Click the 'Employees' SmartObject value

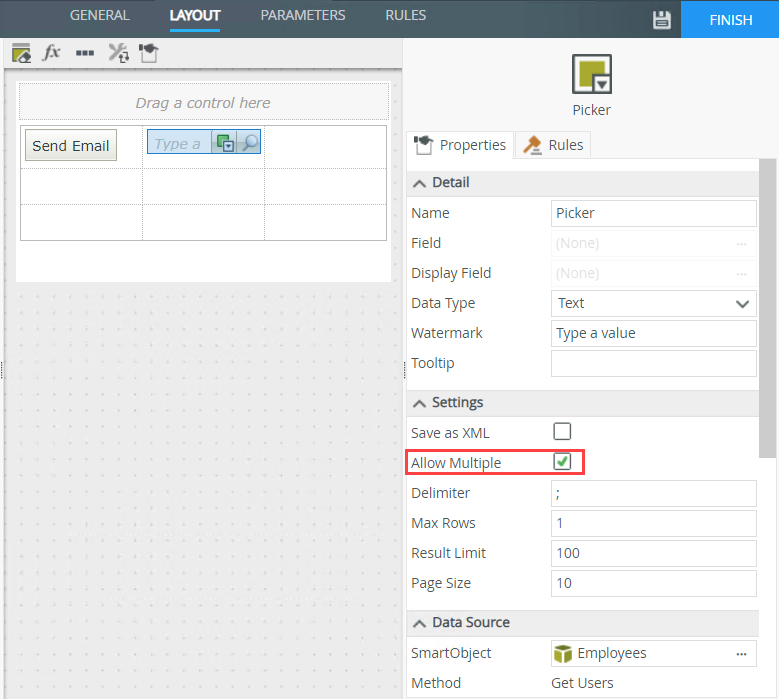[612, 653]
